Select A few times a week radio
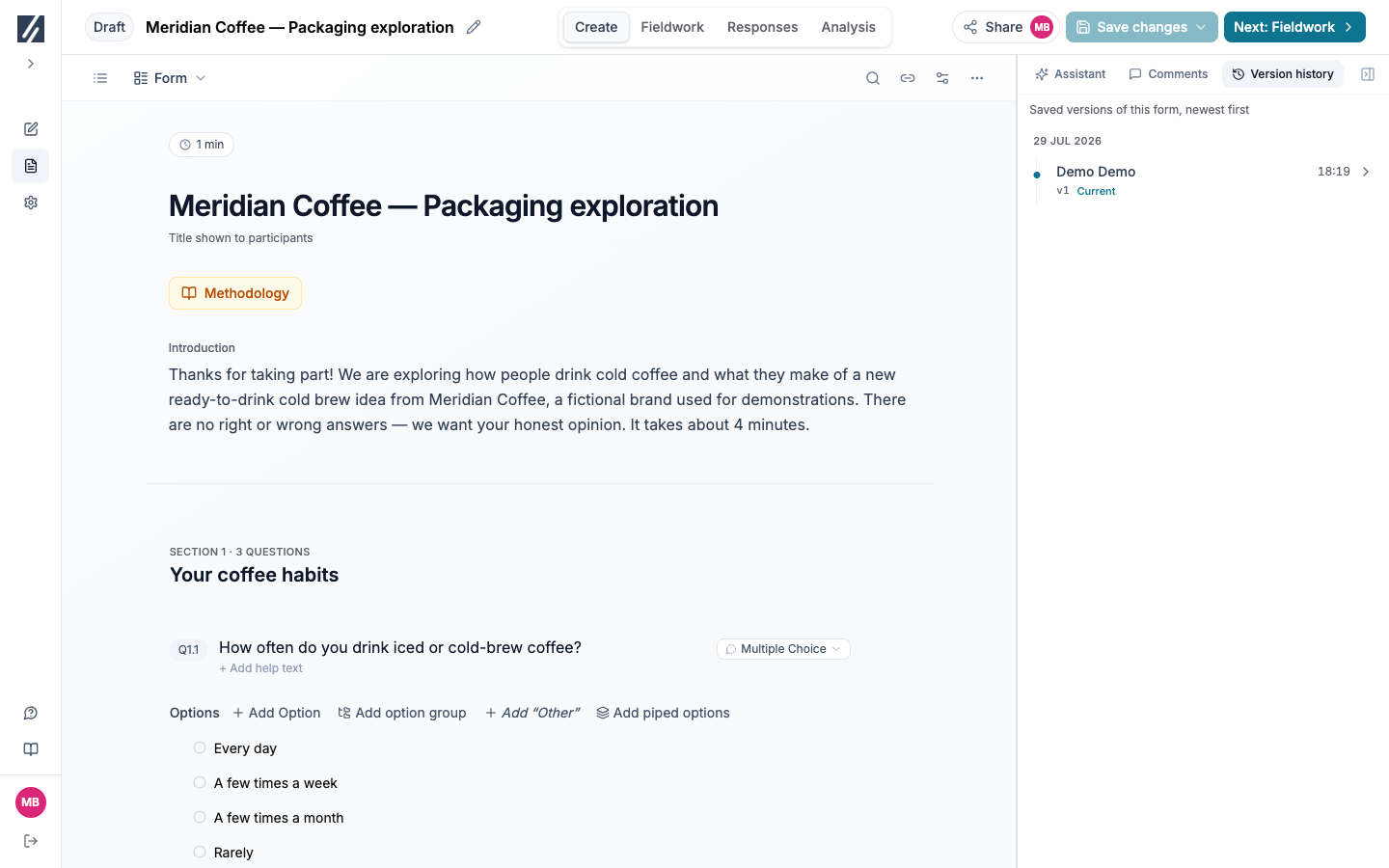1389x868 pixels. pyautogui.click(x=200, y=782)
